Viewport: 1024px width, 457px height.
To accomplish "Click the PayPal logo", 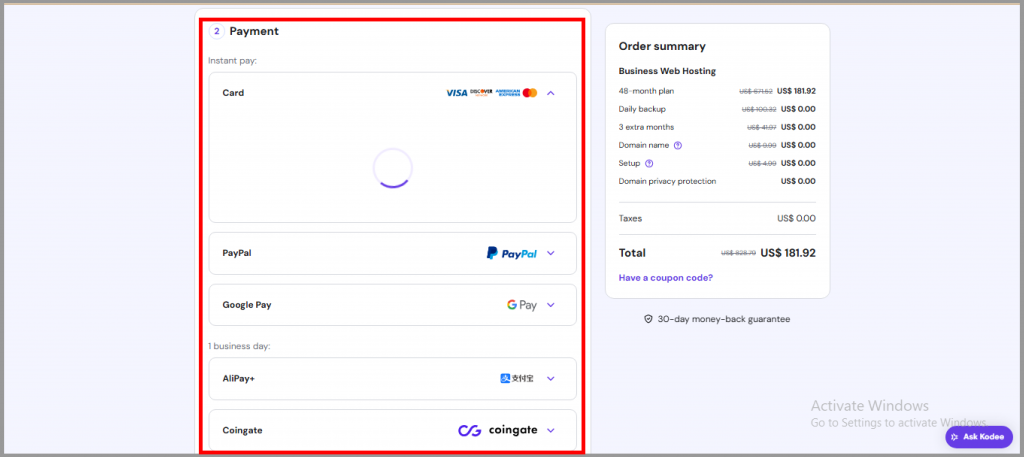I will point(511,253).
